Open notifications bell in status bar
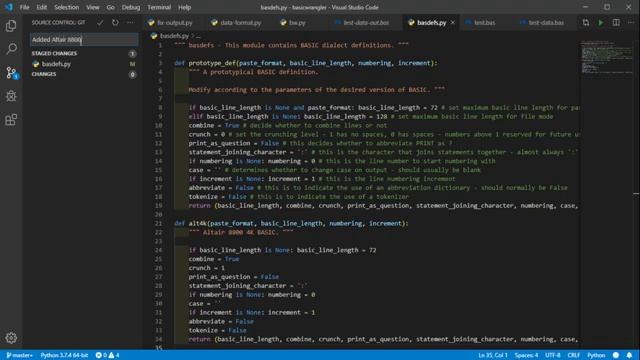 (x=629, y=355)
